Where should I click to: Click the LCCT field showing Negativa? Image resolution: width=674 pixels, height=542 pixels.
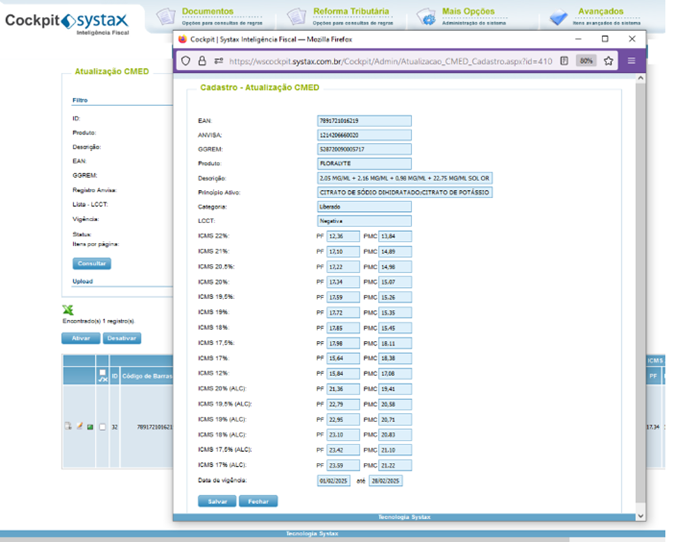[364, 221]
